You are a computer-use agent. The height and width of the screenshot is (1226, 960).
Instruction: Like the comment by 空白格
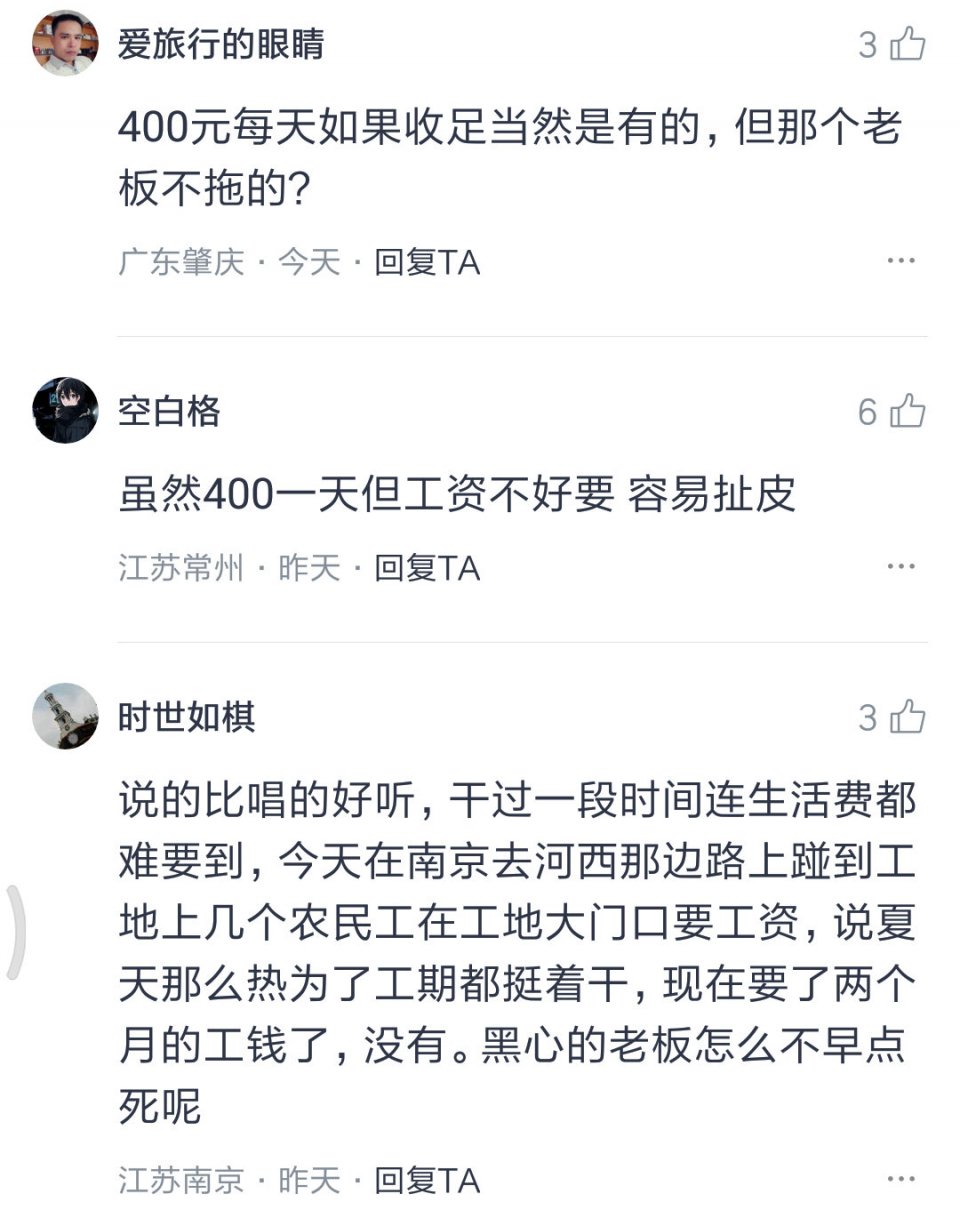pos(907,411)
